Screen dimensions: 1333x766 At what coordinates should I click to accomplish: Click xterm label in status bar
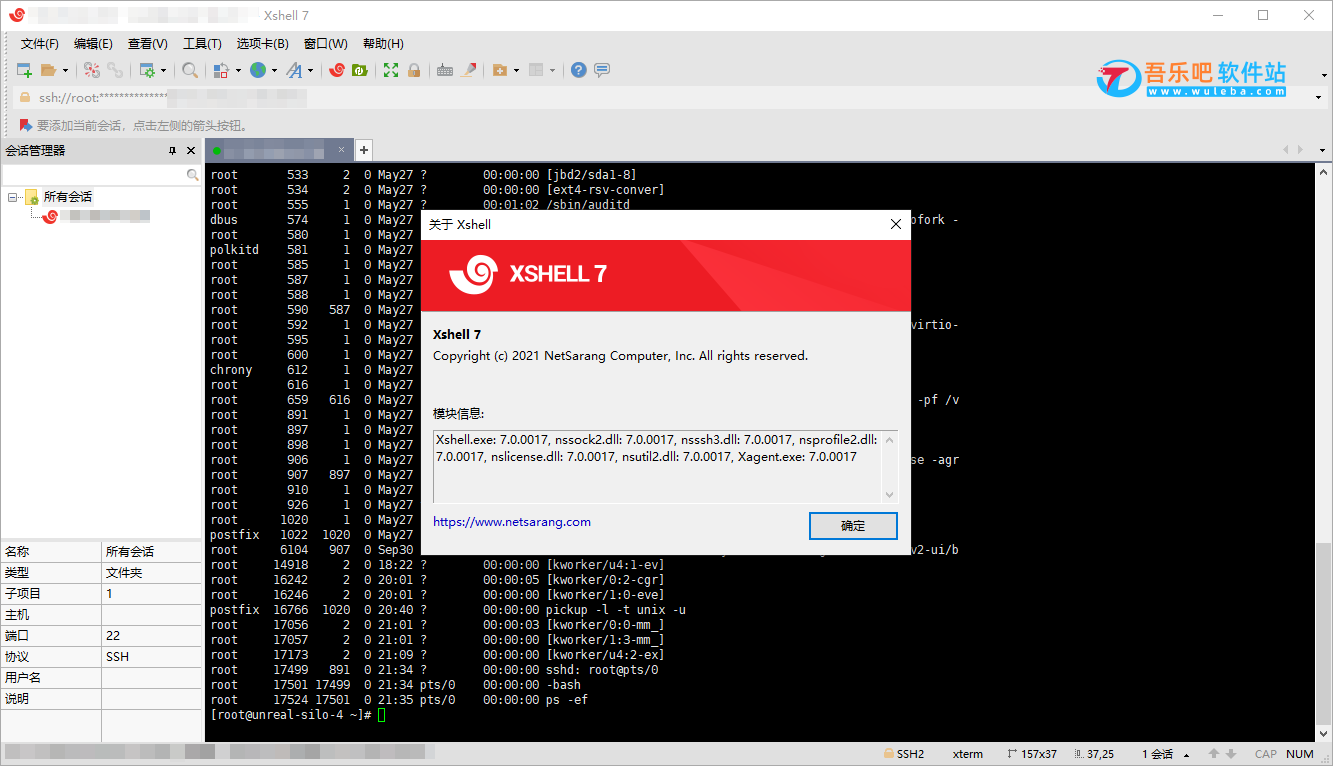tap(968, 754)
